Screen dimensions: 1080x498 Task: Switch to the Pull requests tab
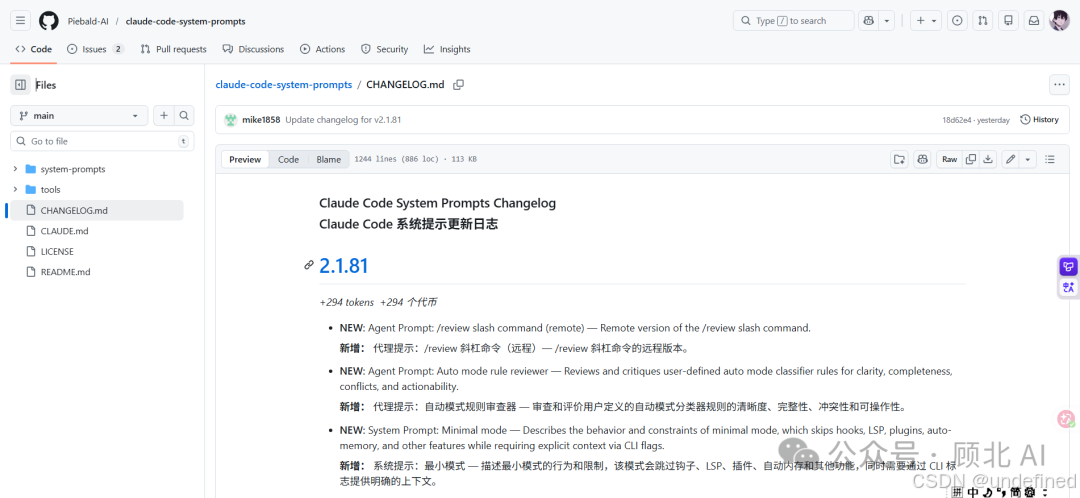174,49
